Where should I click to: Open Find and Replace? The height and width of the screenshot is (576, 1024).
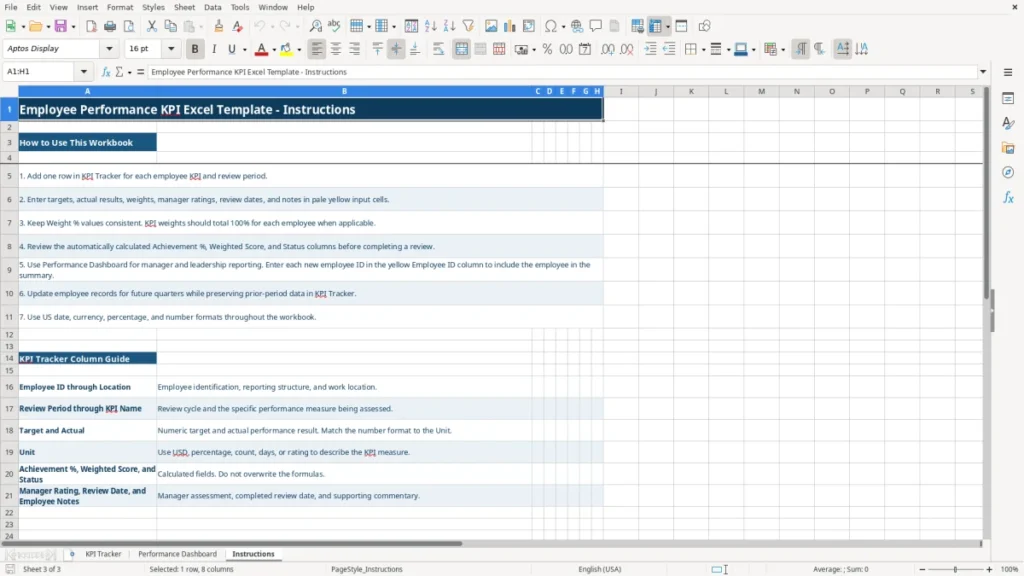[x=315, y=26]
